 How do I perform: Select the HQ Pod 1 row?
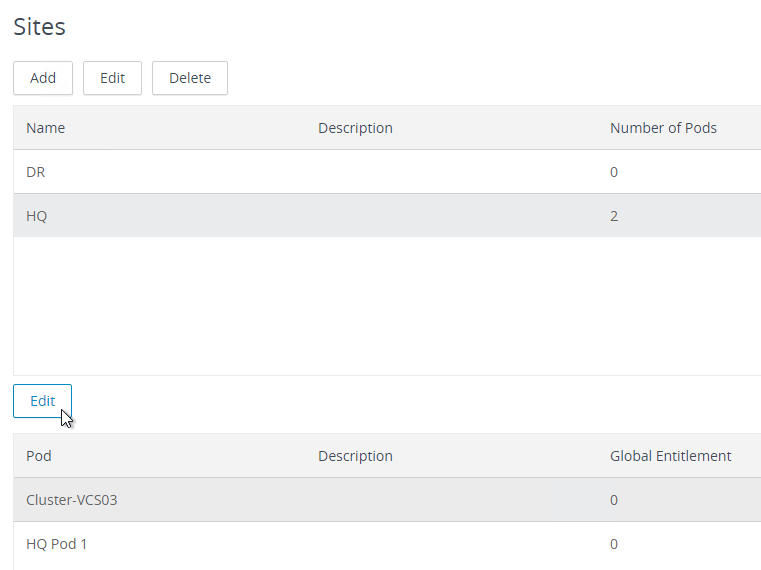(x=387, y=544)
